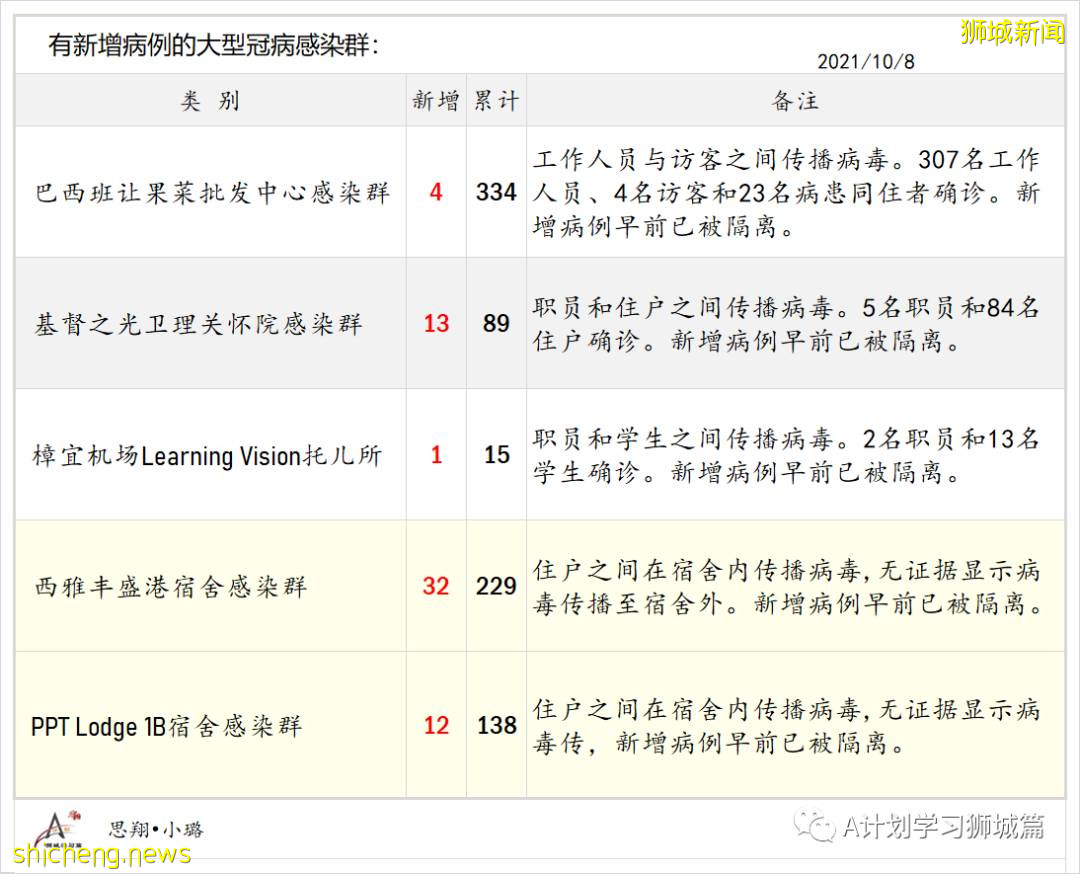
Task: Click the red A logo at bottom left
Action: click(57, 828)
